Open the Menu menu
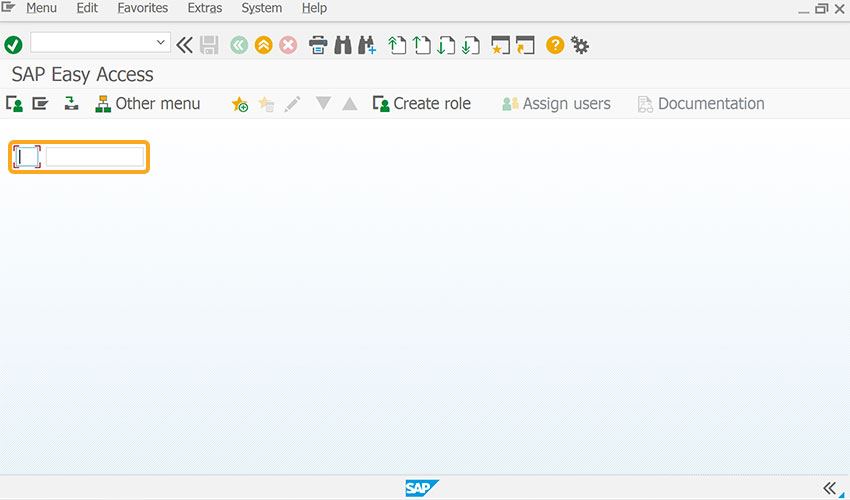 (41, 8)
